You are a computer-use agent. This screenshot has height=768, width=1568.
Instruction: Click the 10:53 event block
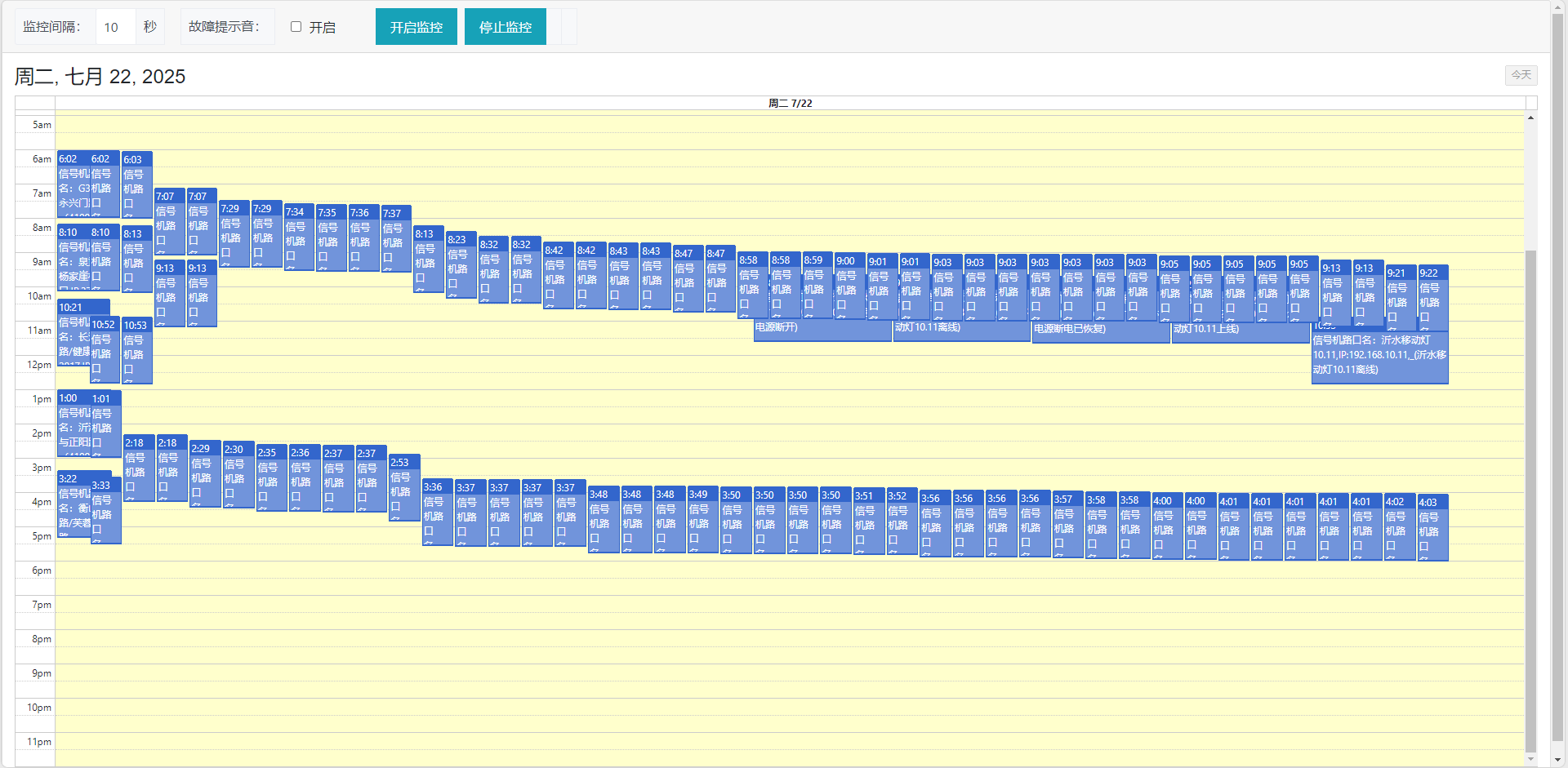click(x=136, y=349)
